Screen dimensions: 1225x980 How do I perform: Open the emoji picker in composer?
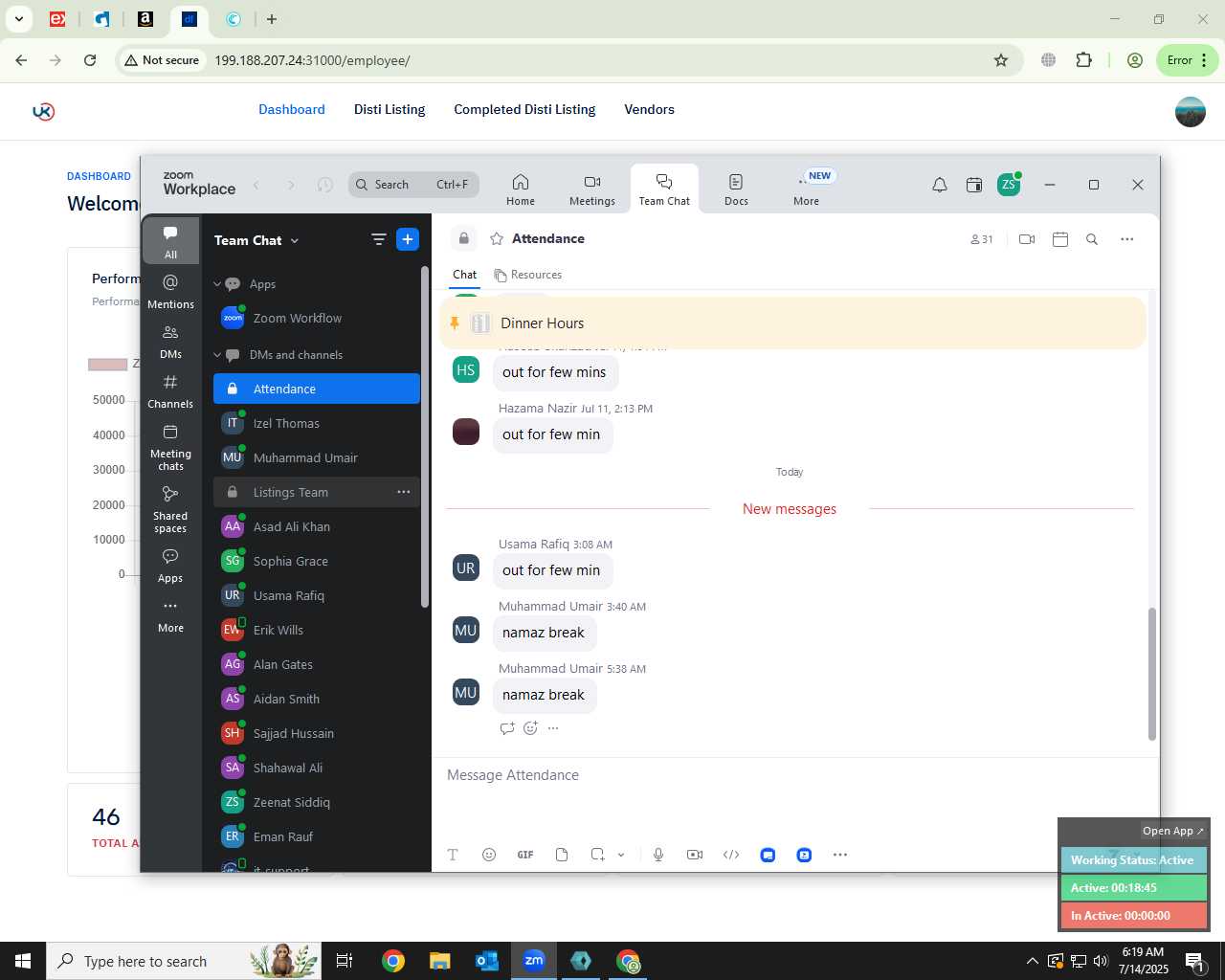tap(489, 855)
